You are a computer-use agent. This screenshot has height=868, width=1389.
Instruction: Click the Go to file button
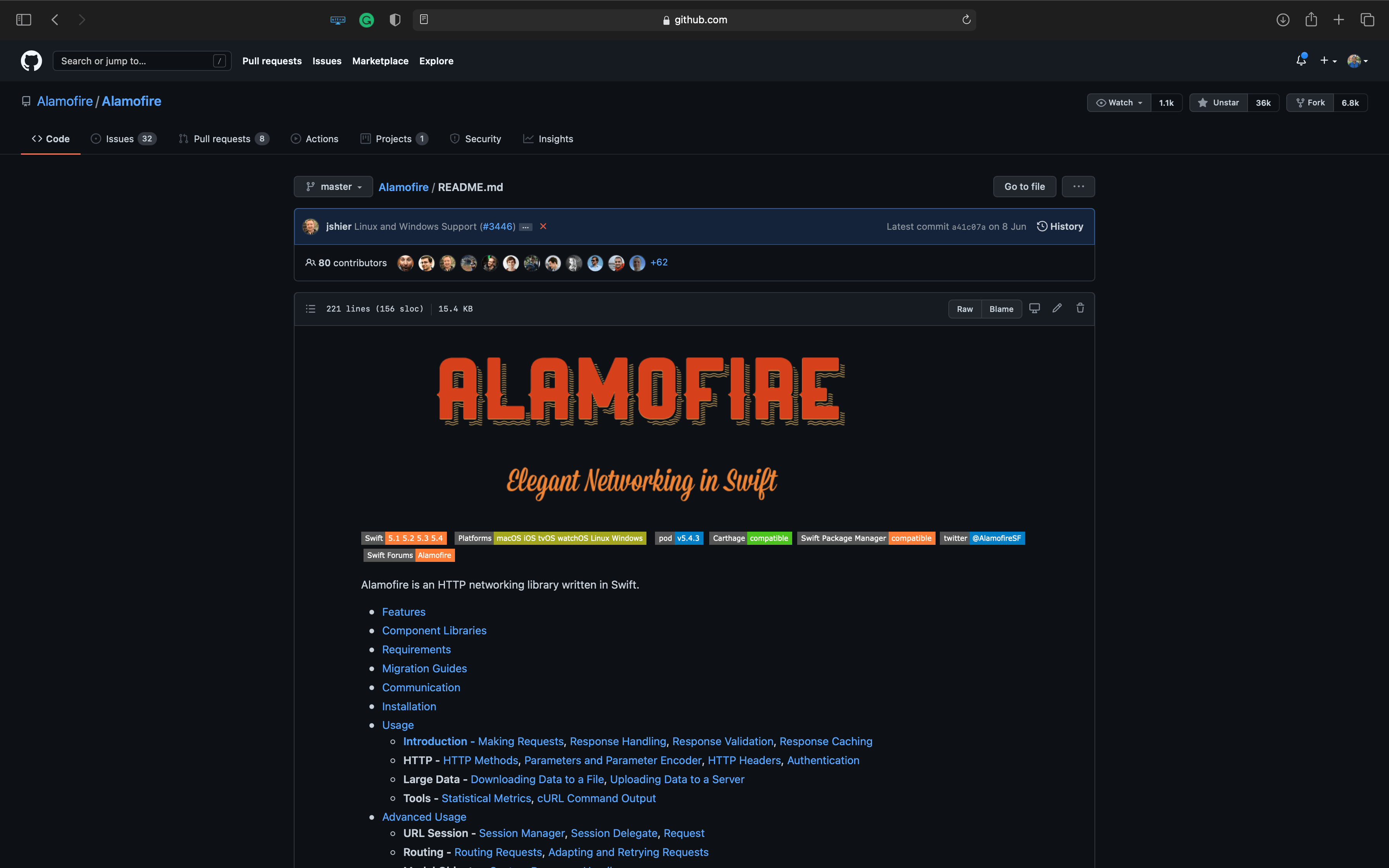[x=1025, y=186]
